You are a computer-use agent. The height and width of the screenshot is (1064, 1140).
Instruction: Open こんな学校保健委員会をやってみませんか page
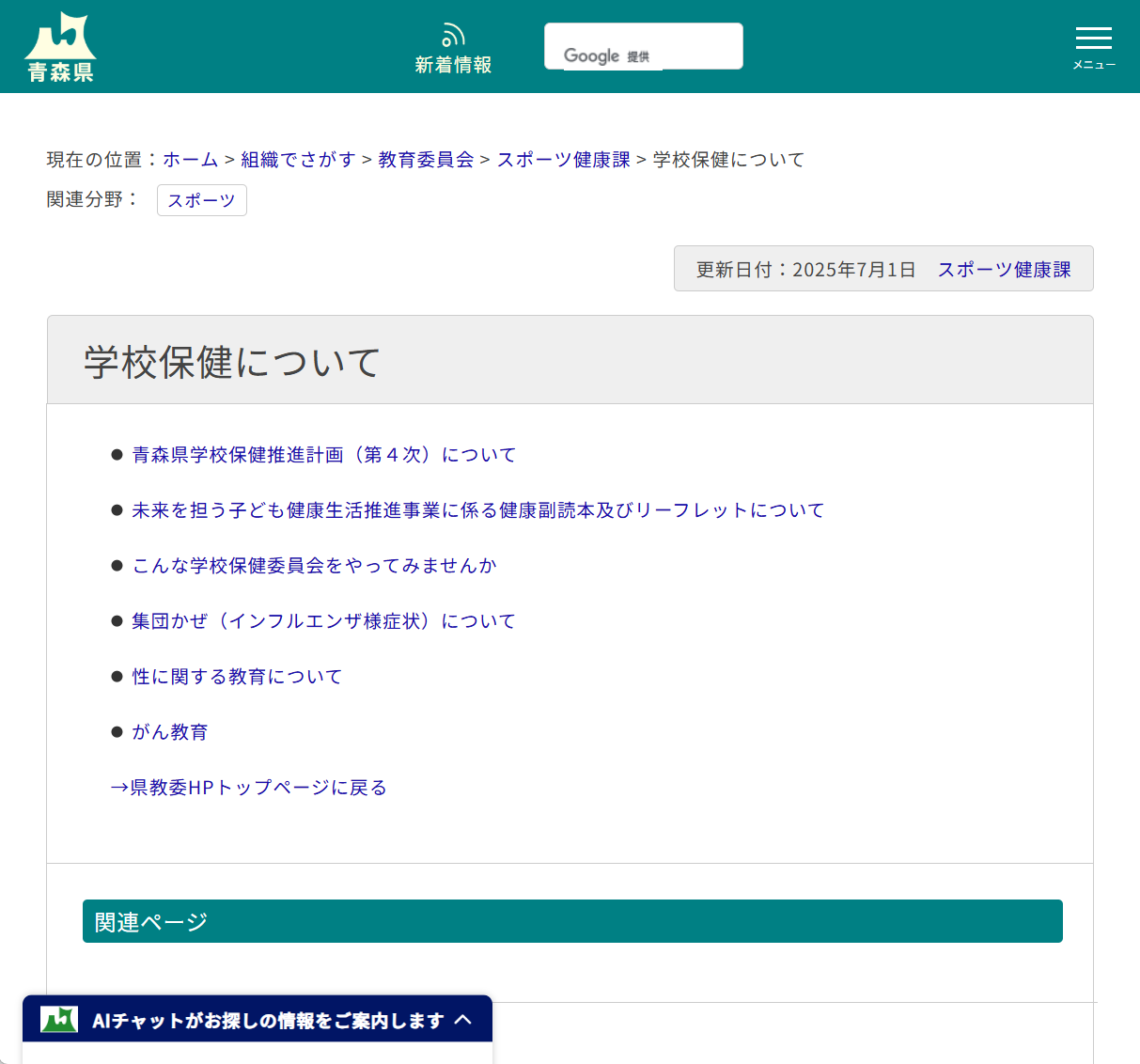coord(314,565)
